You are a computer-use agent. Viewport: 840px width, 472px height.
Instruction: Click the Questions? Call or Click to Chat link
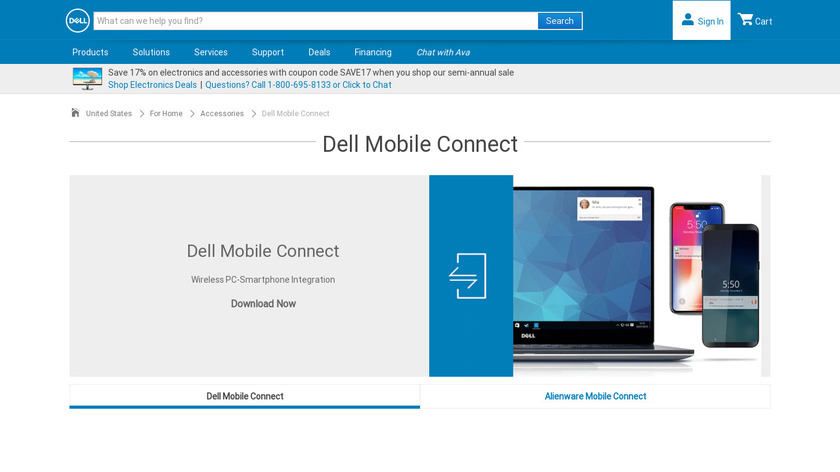[x=298, y=85]
